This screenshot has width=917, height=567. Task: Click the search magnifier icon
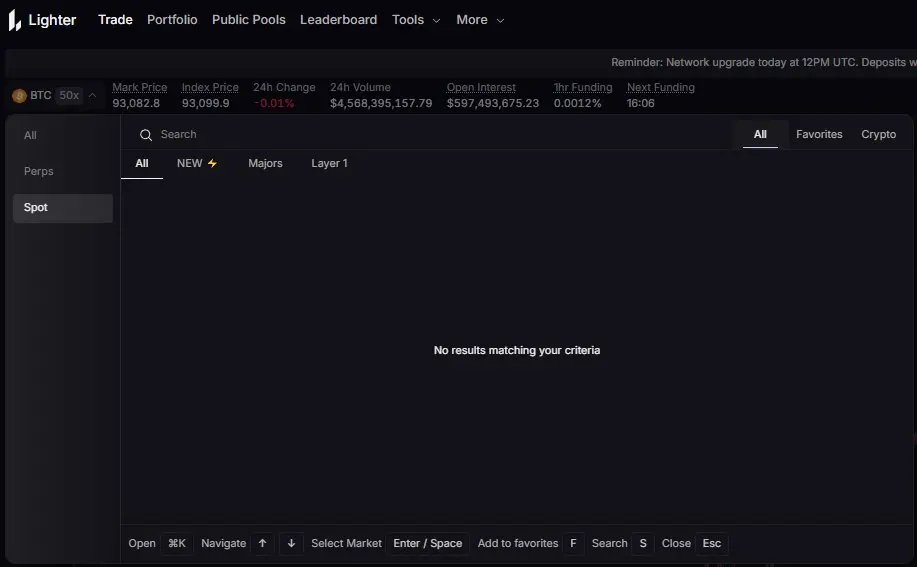146,135
